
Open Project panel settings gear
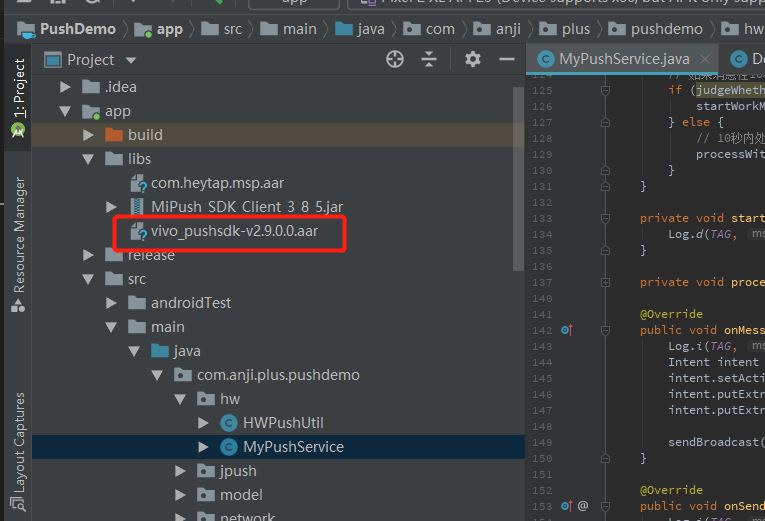click(473, 60)
